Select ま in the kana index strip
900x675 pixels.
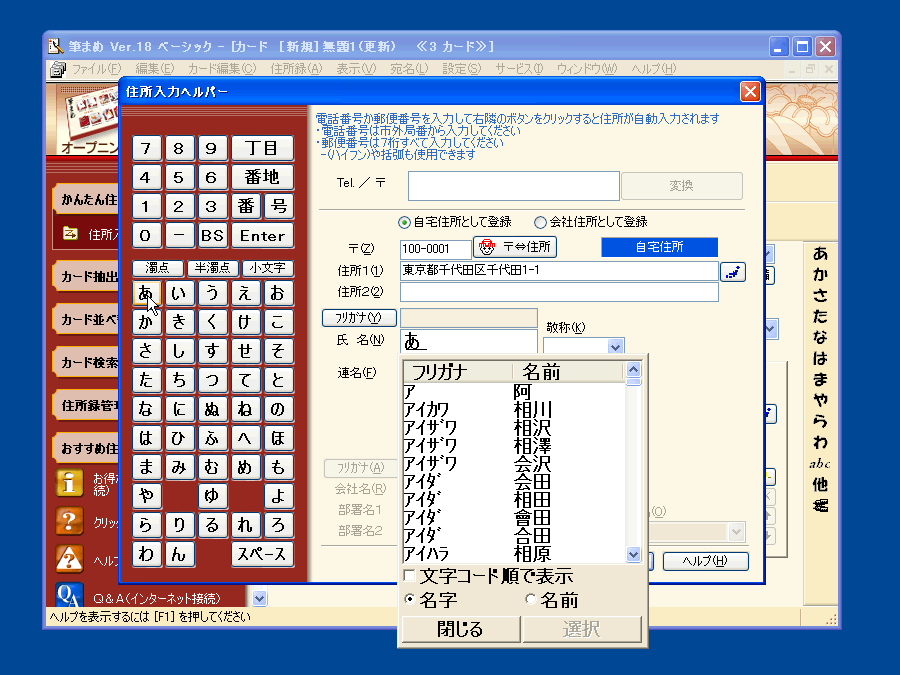(x=820, y=379)
